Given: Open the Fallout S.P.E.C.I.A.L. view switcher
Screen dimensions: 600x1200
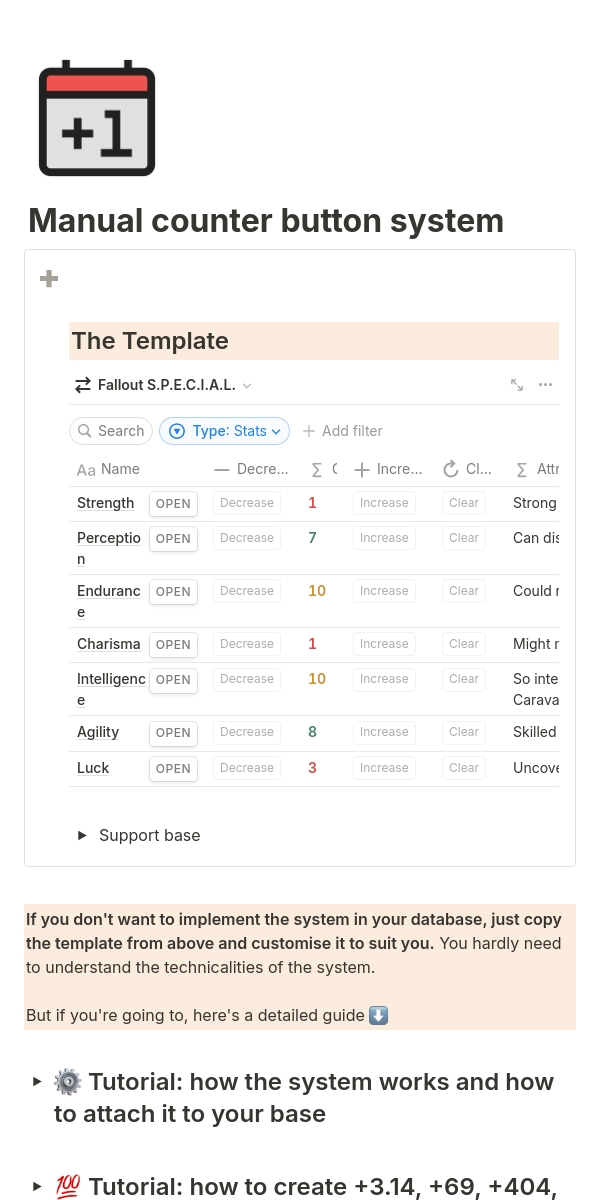Looking at the screenshot, I should point(163,385).
